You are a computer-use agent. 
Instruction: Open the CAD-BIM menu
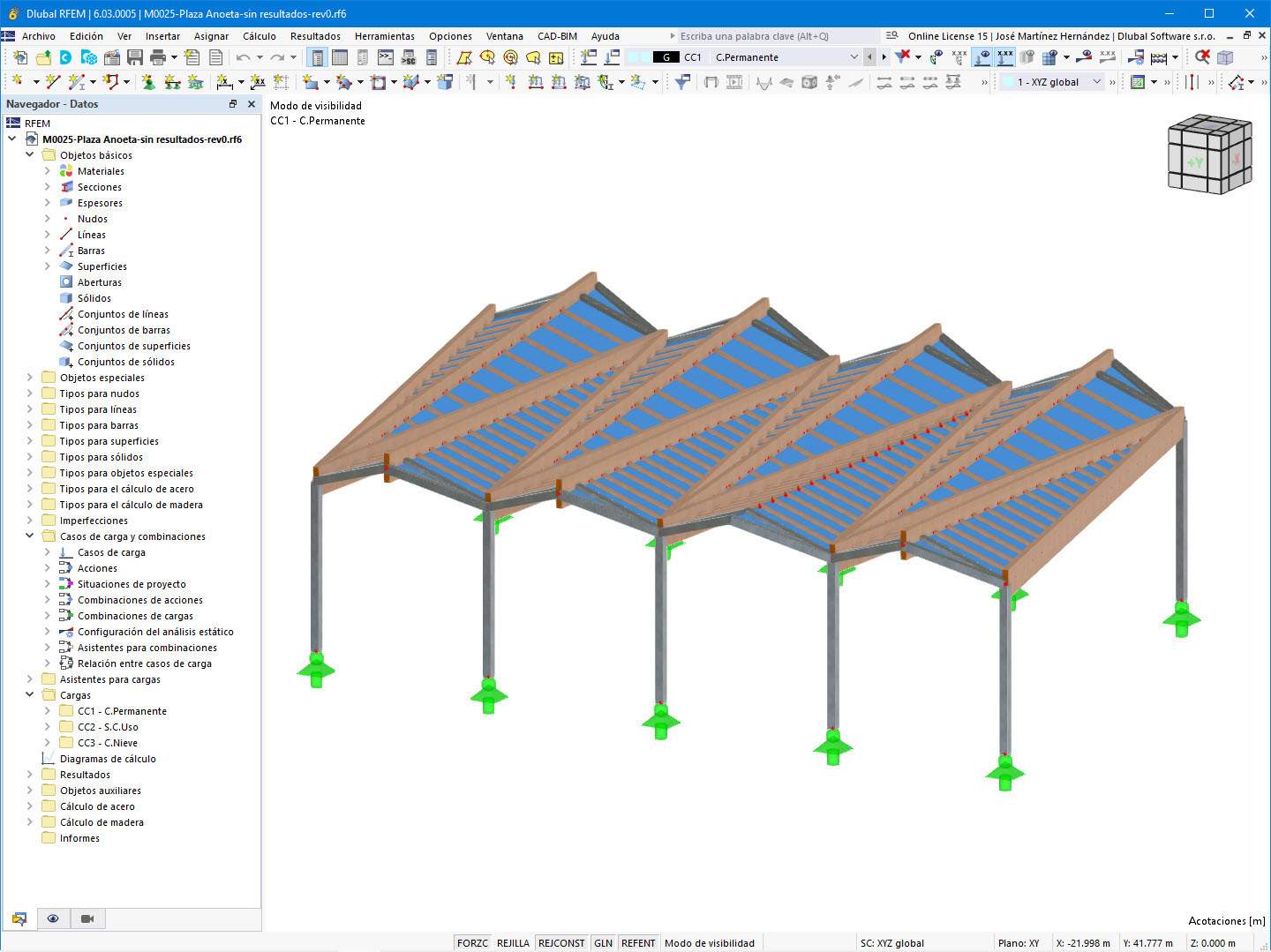pos(557,36)
